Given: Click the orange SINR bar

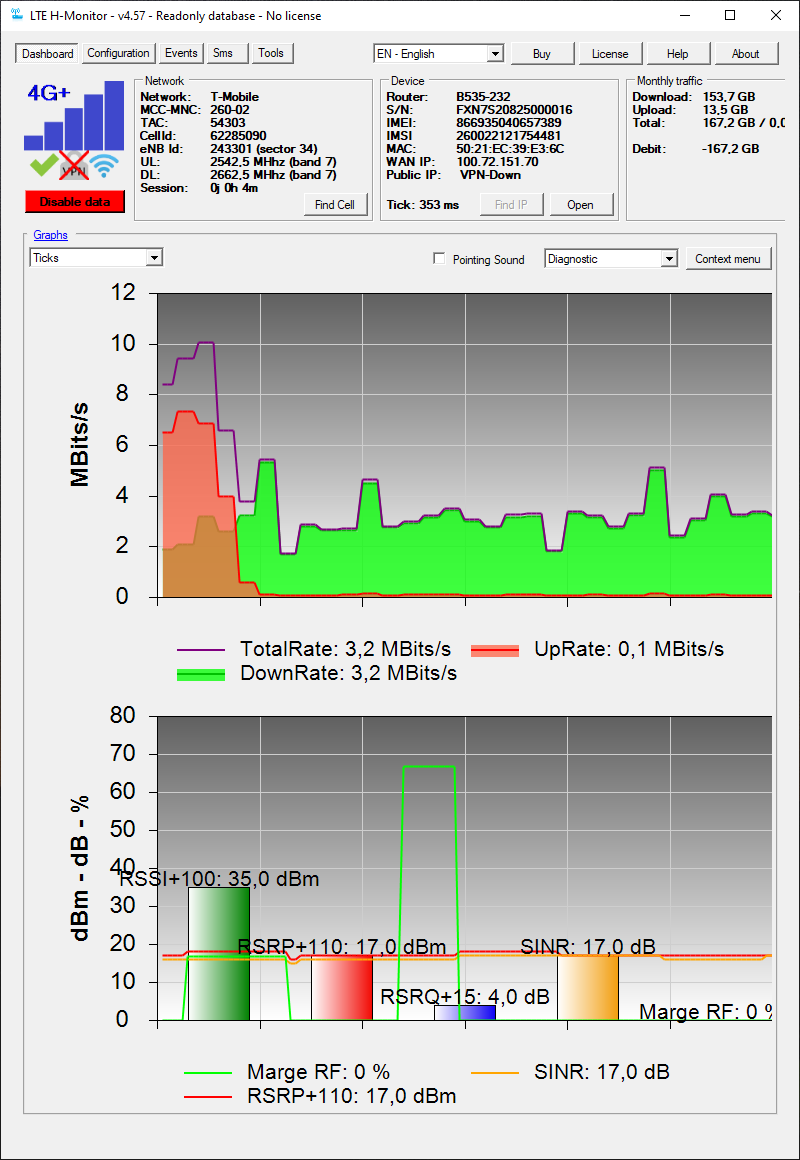Looking at the screenshot, I should (588, 988).
